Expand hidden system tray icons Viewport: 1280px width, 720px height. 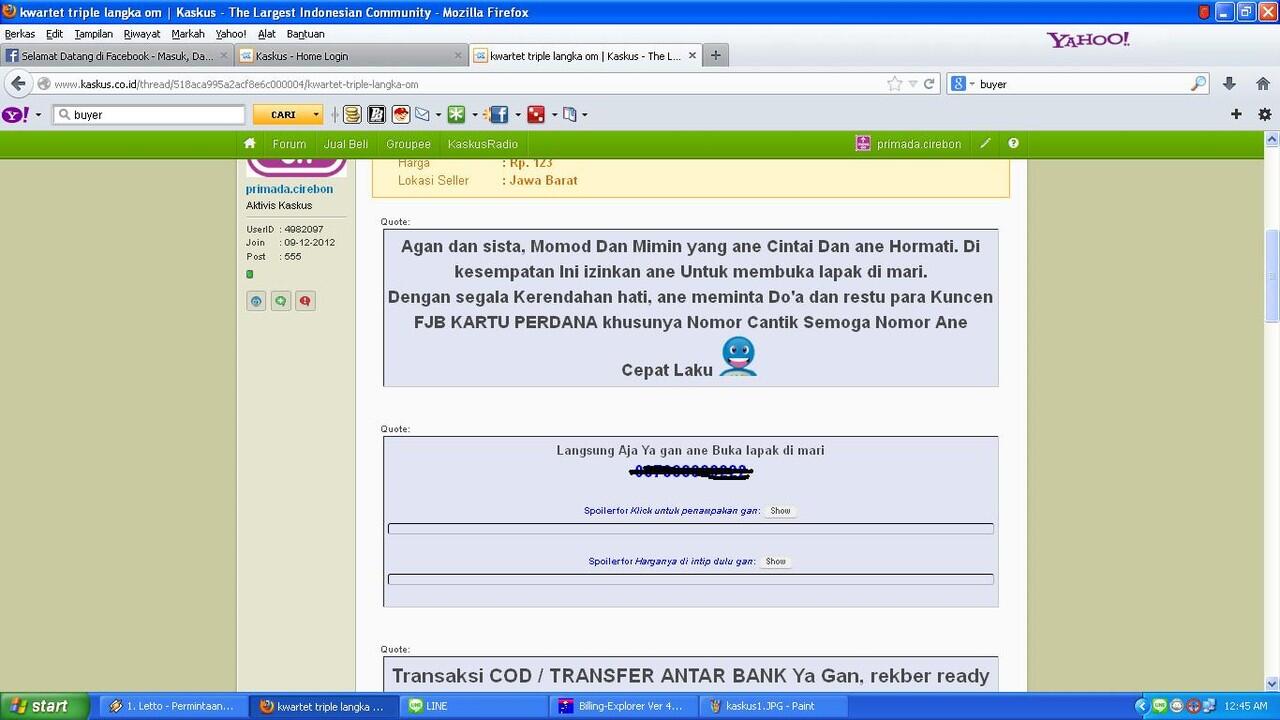tap(1141, 706)
